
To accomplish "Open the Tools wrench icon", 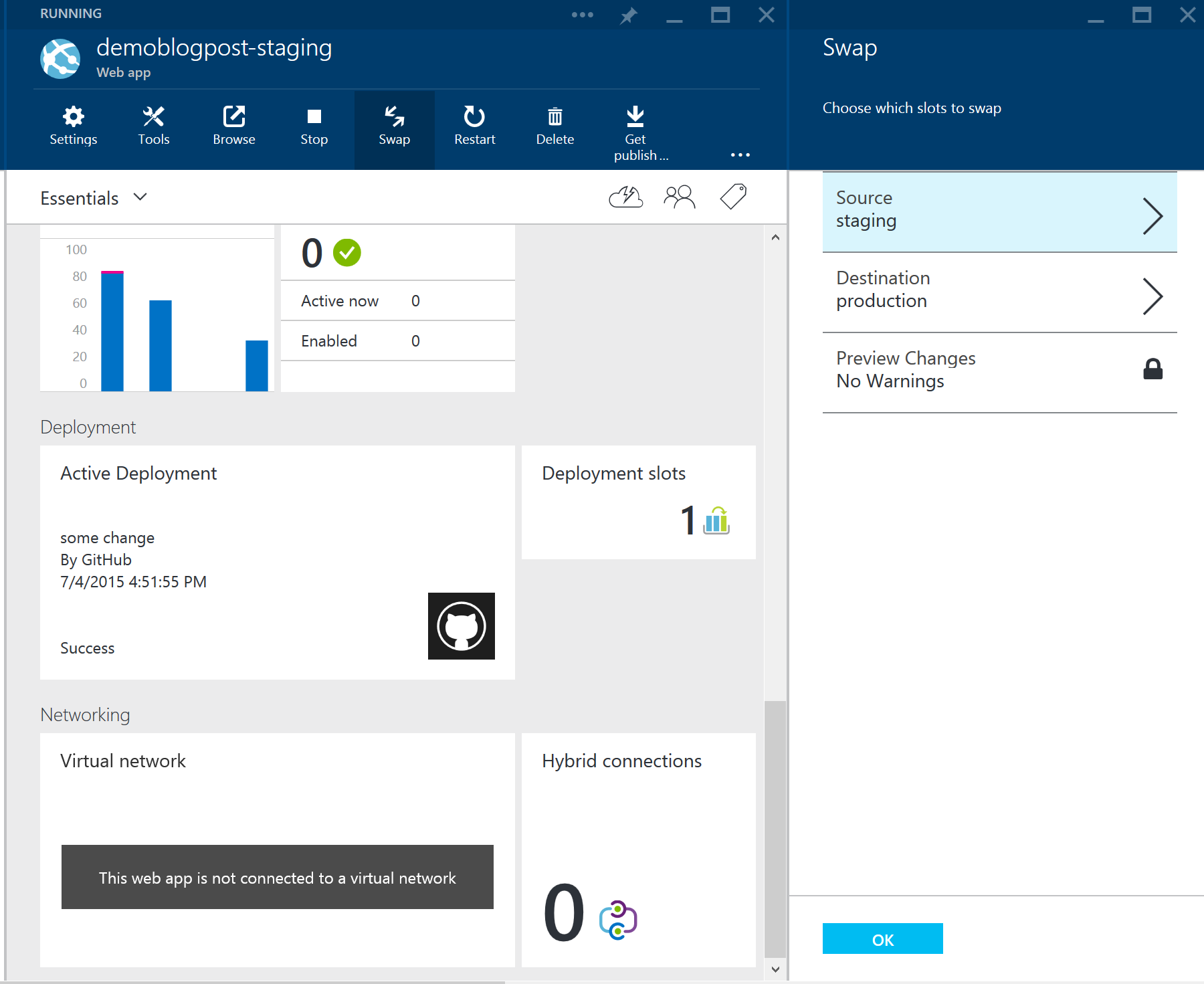I will [153, 126].
